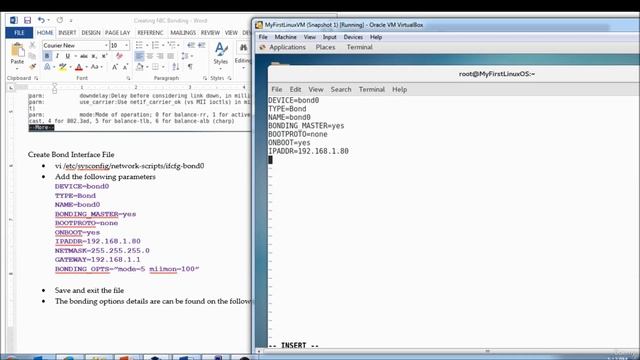Justify the paragraph text

[x=171, y=56]
